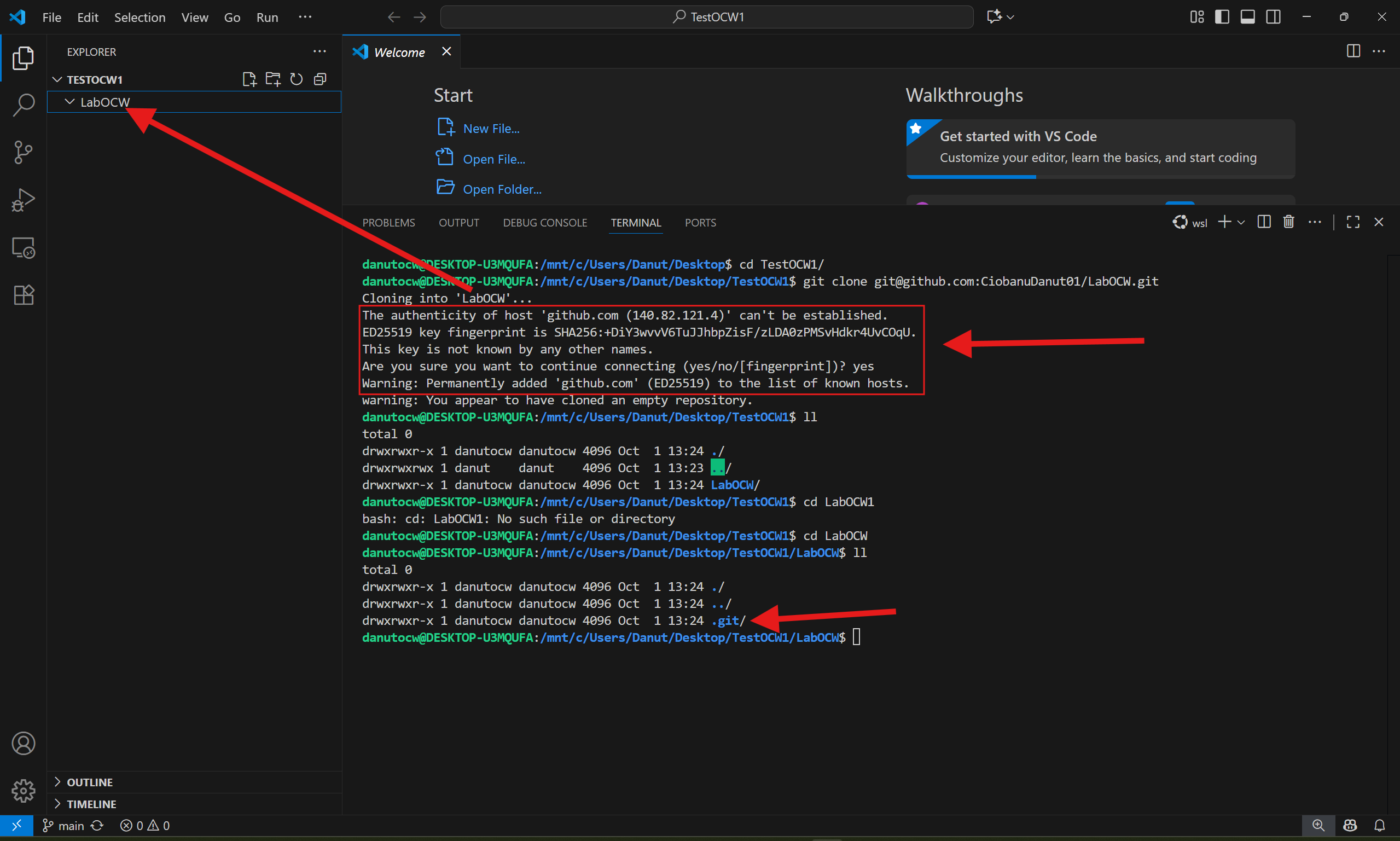Collapse the LabOCW folder

tap(69, 102)
